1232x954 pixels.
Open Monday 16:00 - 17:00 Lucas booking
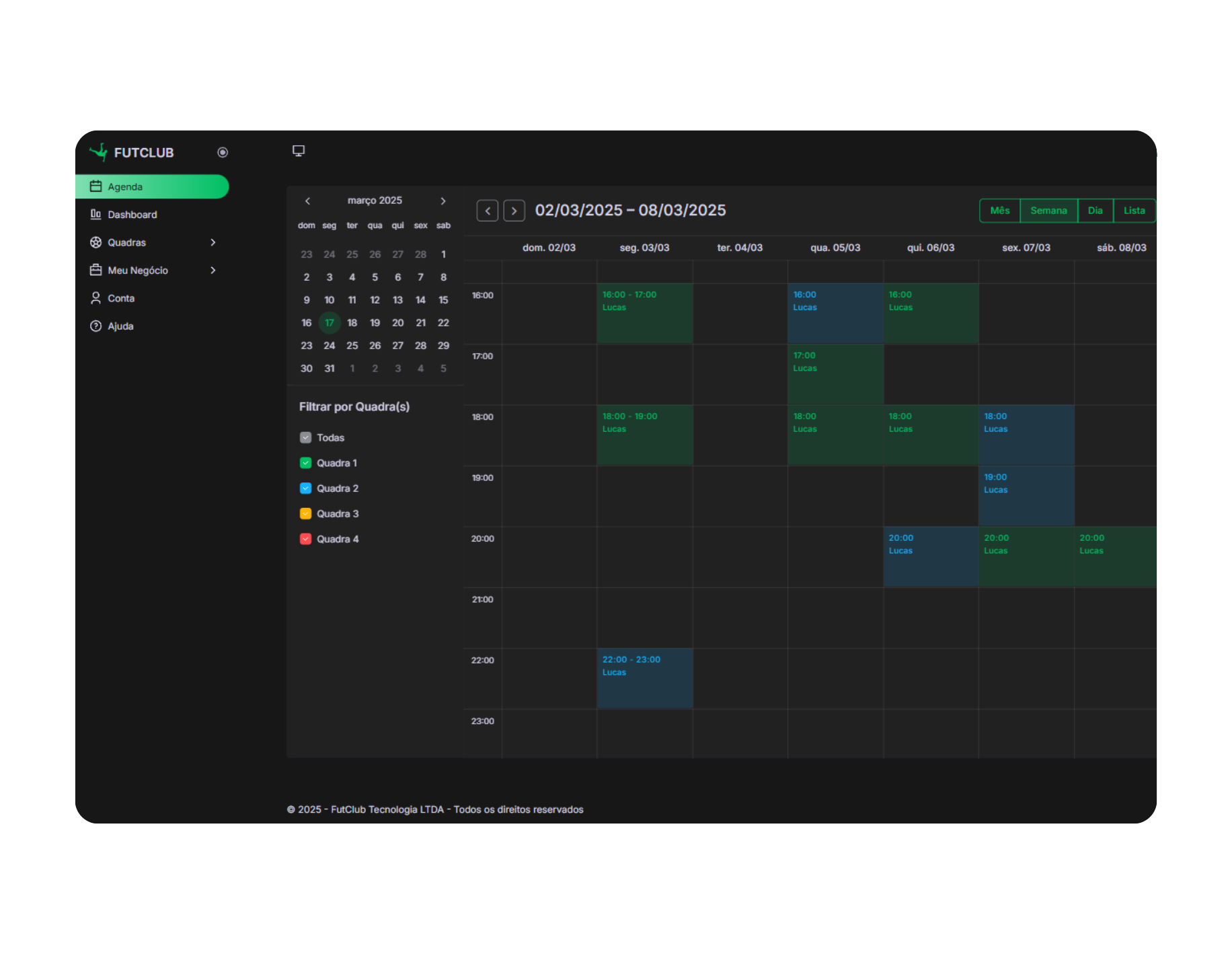click(645, 314)
